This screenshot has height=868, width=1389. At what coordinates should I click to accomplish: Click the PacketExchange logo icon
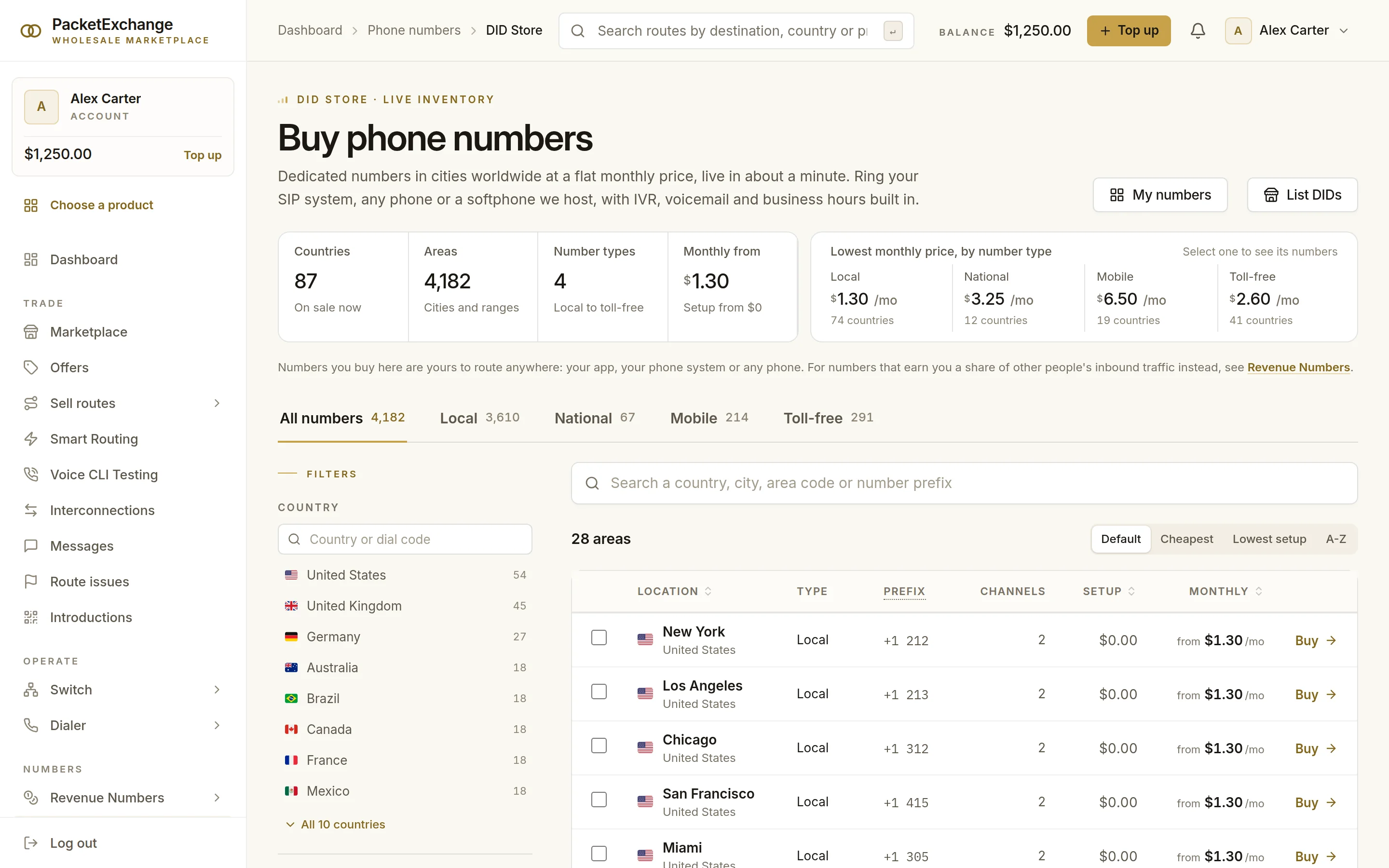[x=31, y=30]
